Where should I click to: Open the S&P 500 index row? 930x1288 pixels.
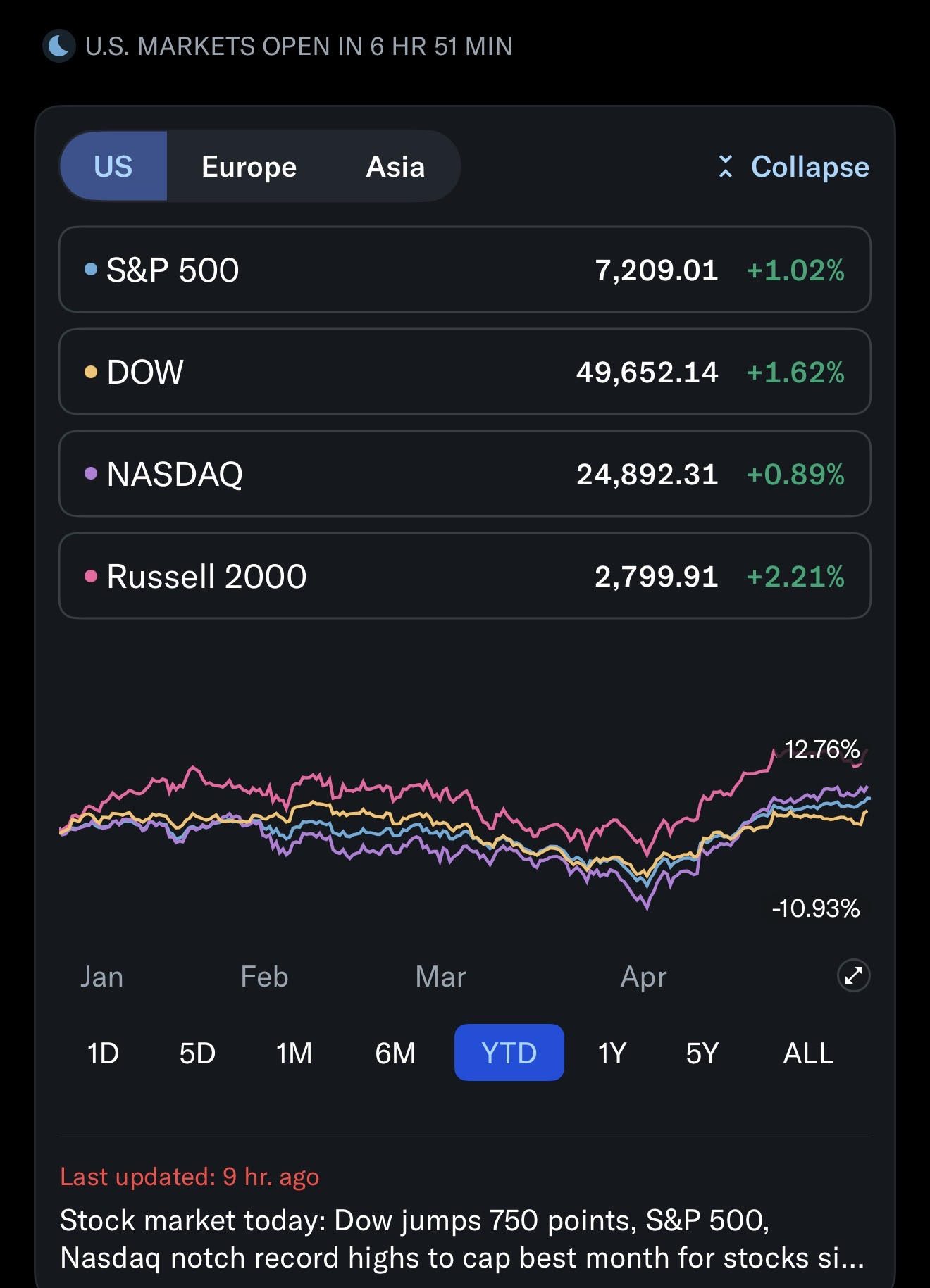pyautogui.click(x=465, y=269)
